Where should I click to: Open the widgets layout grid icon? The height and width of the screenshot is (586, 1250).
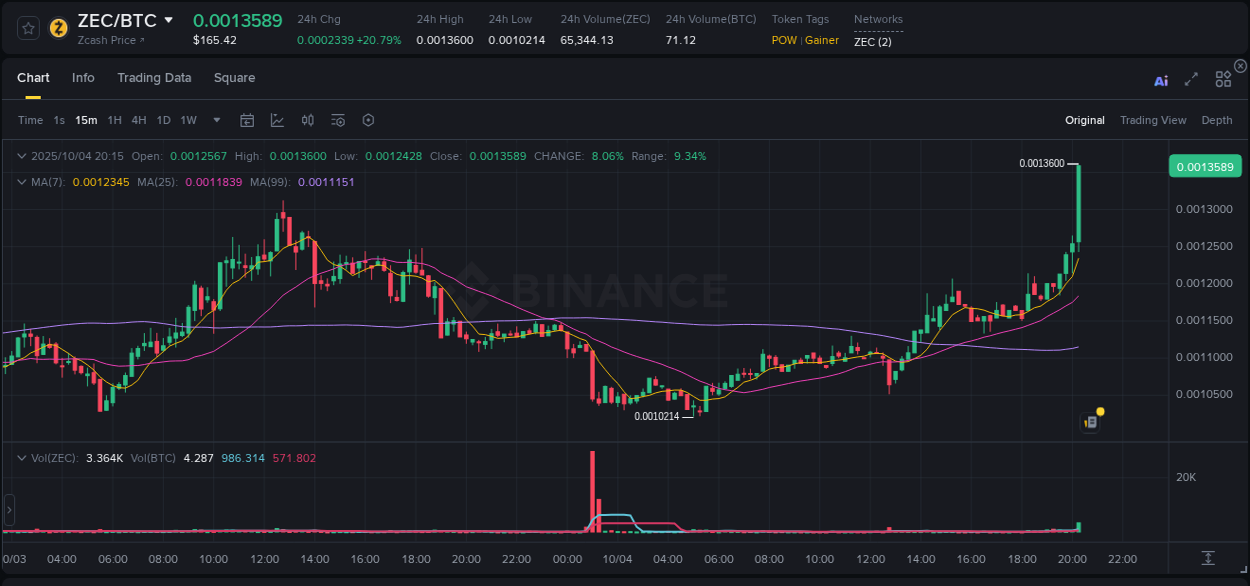click(1222, 79)
